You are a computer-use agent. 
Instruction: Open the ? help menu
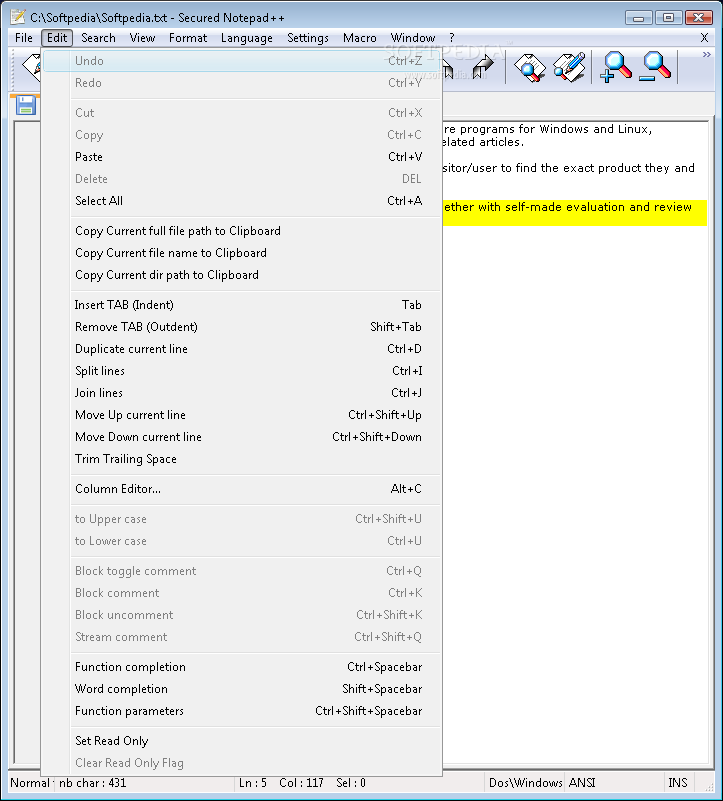click(451, 38)
